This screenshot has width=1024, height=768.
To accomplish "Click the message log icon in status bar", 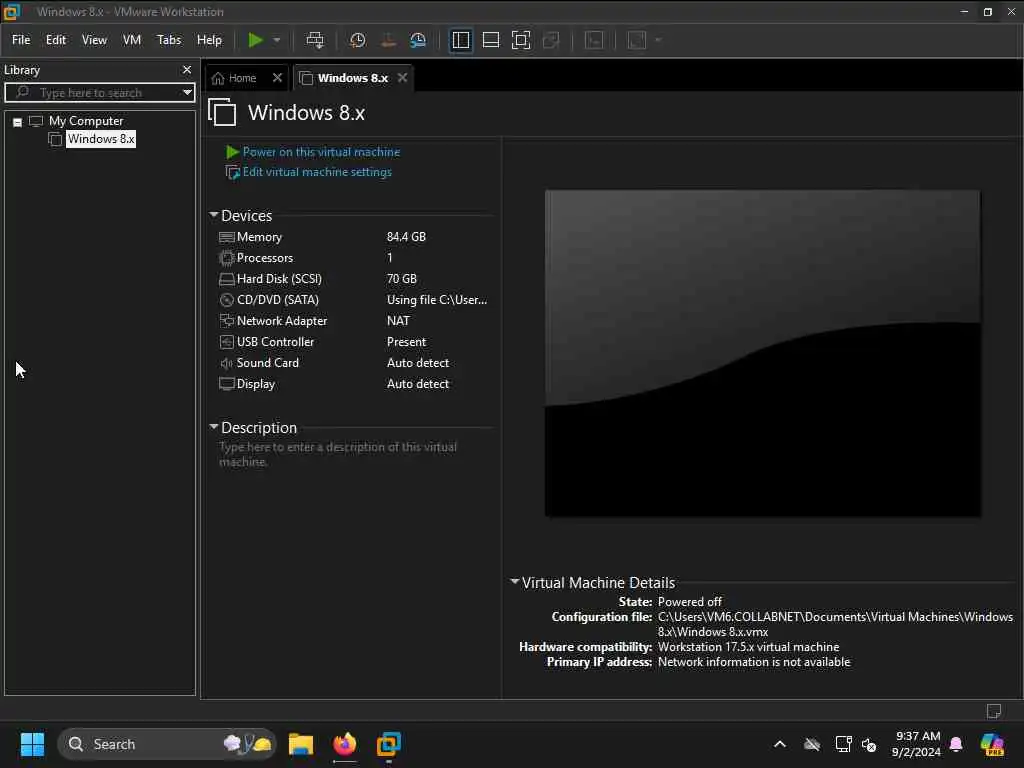I will (993, 711).
